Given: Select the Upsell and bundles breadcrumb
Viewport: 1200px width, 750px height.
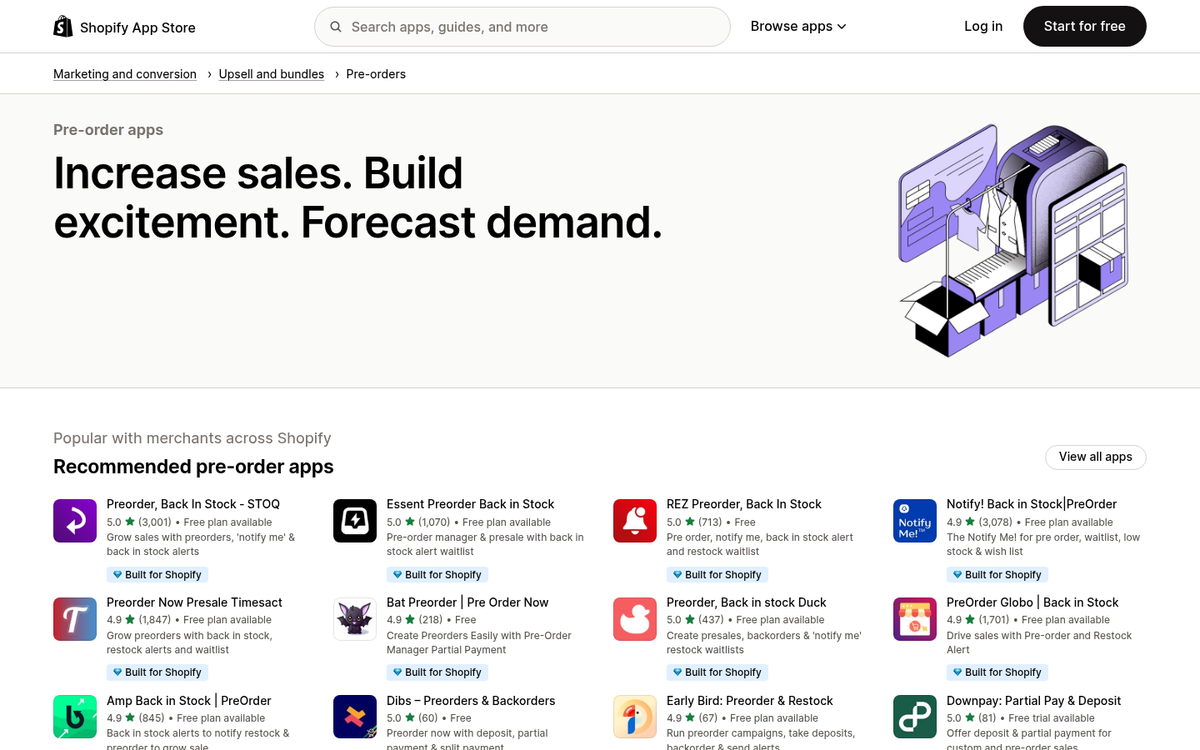Looking at the screenshot, I should pos(271,73).
